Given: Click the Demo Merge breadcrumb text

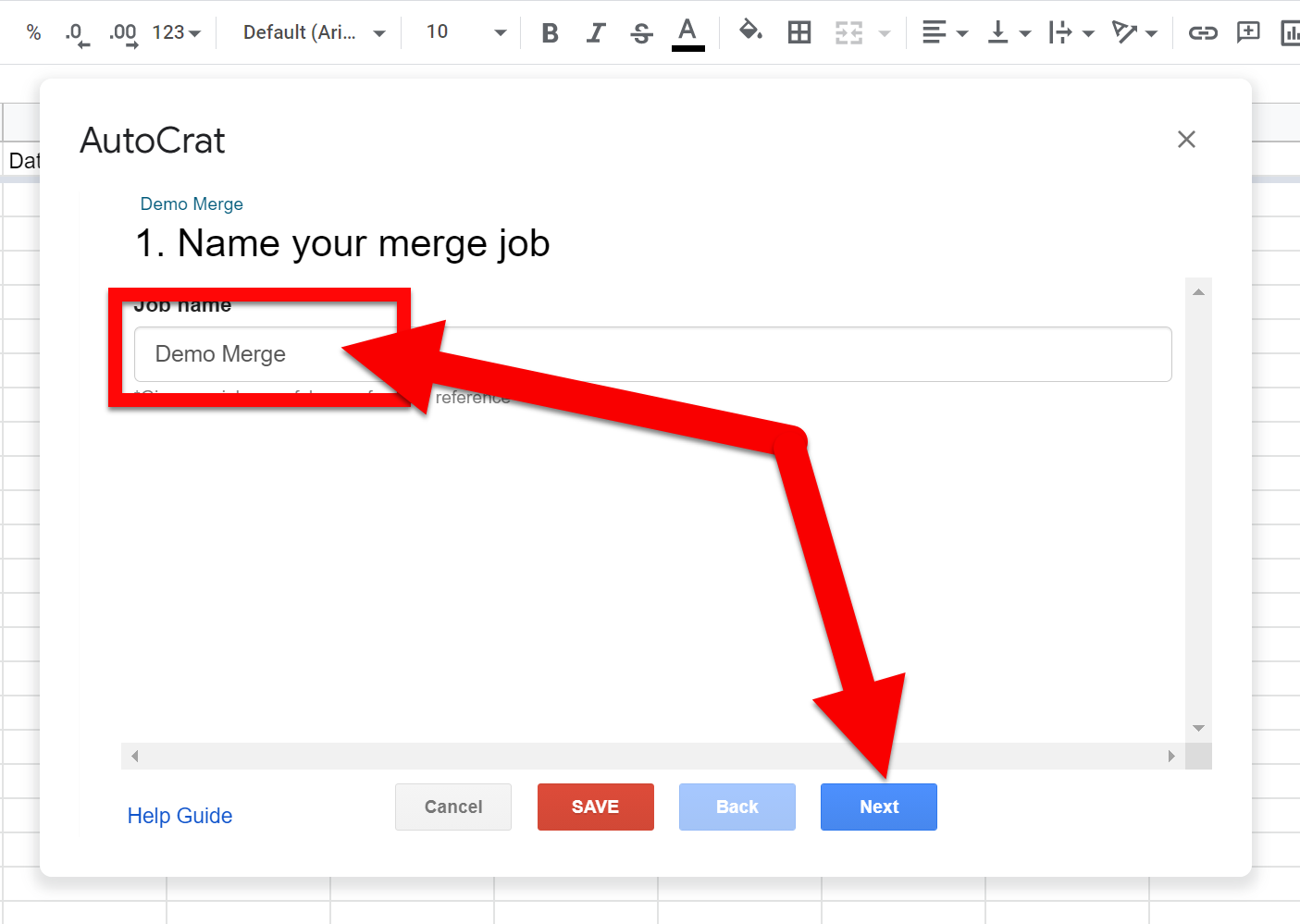Looking at the screenshot, I should coord(192,204).
